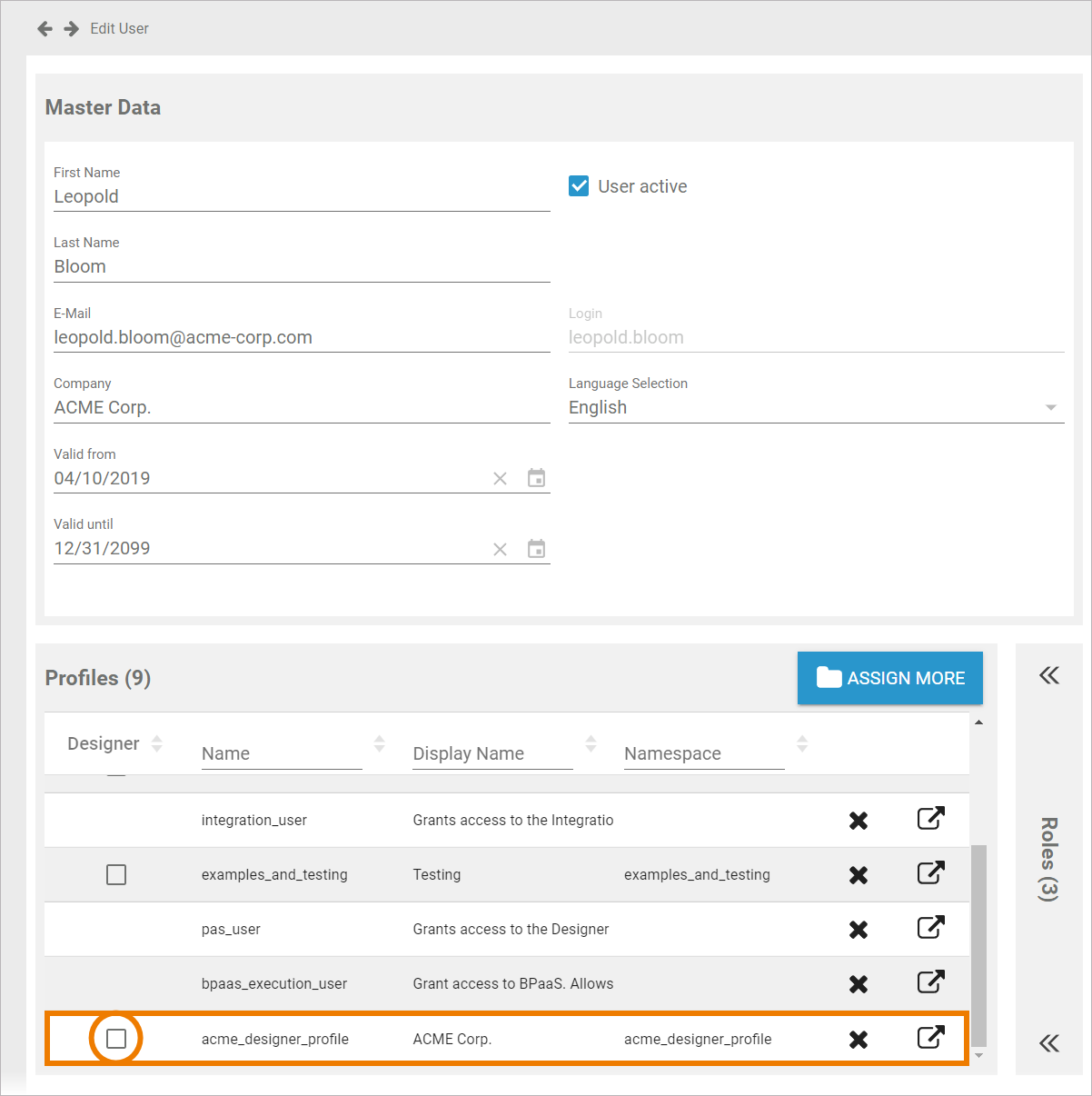Open the Valid from calendar picker
The height and width of the screenshot is (1096, 1092).
point(537,478)
